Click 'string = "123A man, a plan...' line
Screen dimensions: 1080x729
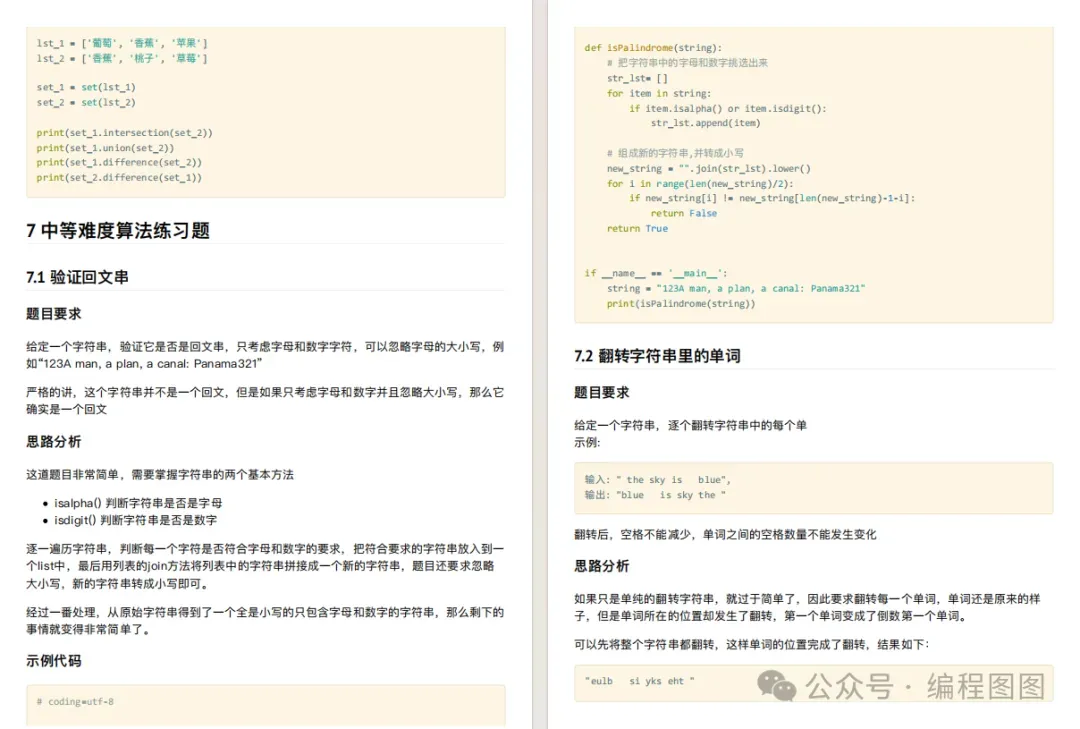[x=736, y=288]
